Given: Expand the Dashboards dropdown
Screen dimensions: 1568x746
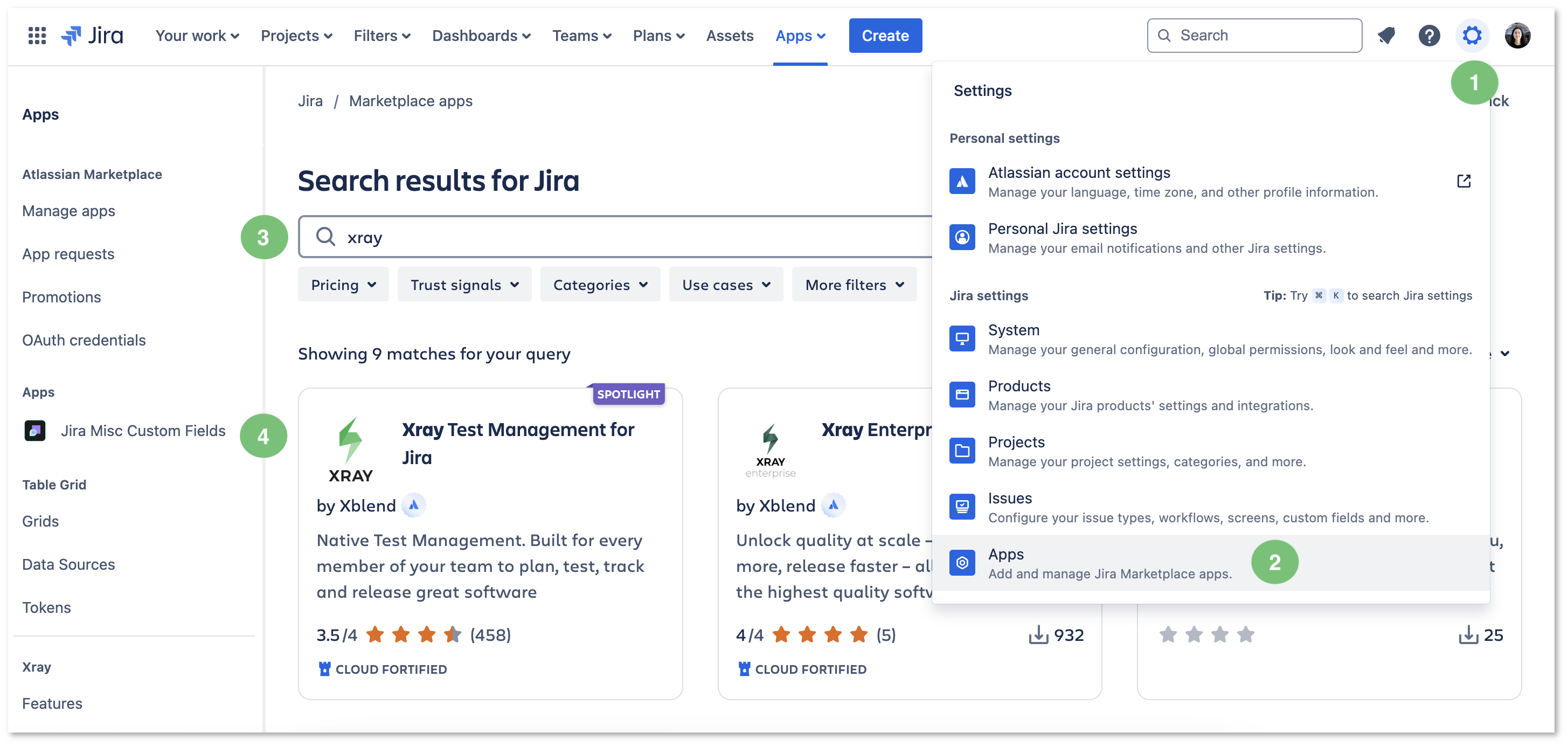Looking at the screenshot, I should (481, 36).
